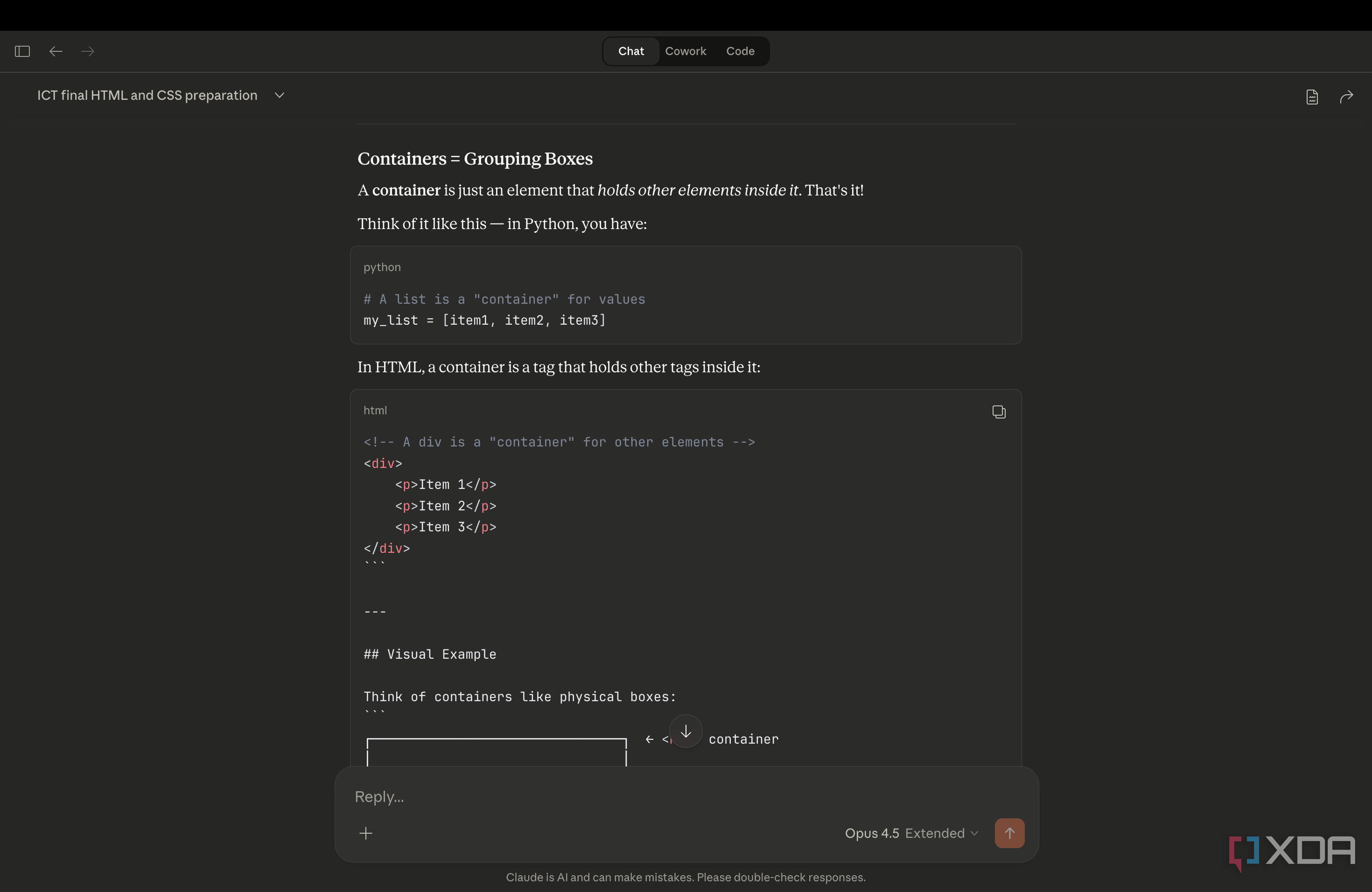Select sentence "In HTML, a container is a tag..."

click(558, 367)
